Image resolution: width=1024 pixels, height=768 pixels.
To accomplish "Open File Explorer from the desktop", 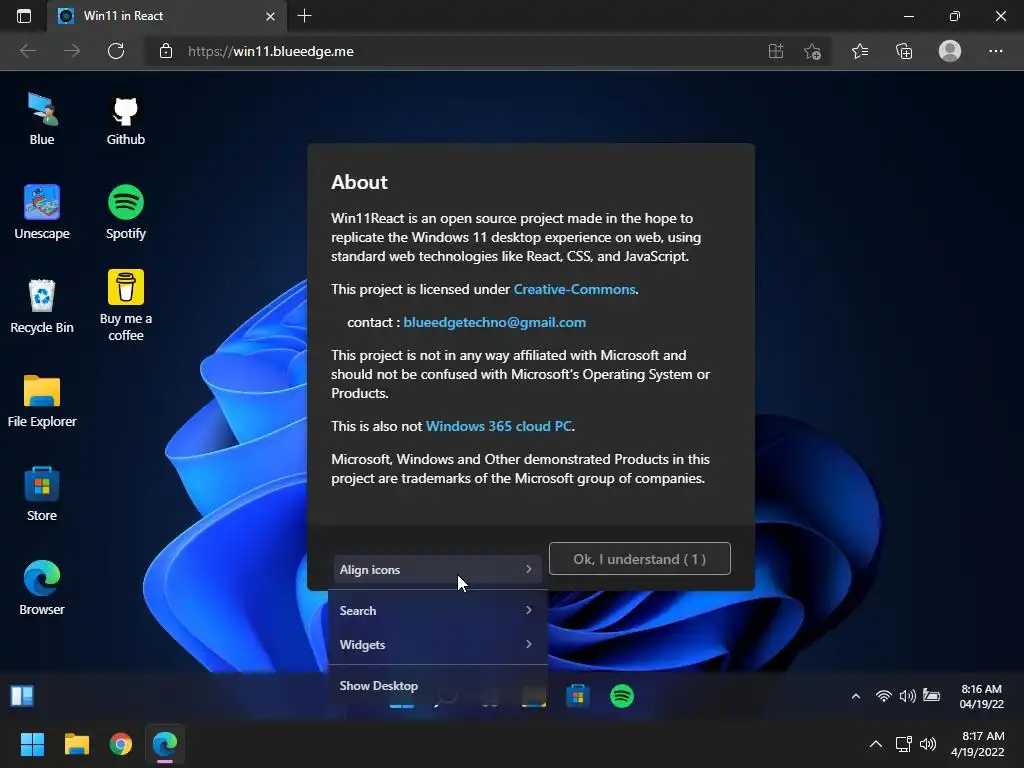I will 42,400.
